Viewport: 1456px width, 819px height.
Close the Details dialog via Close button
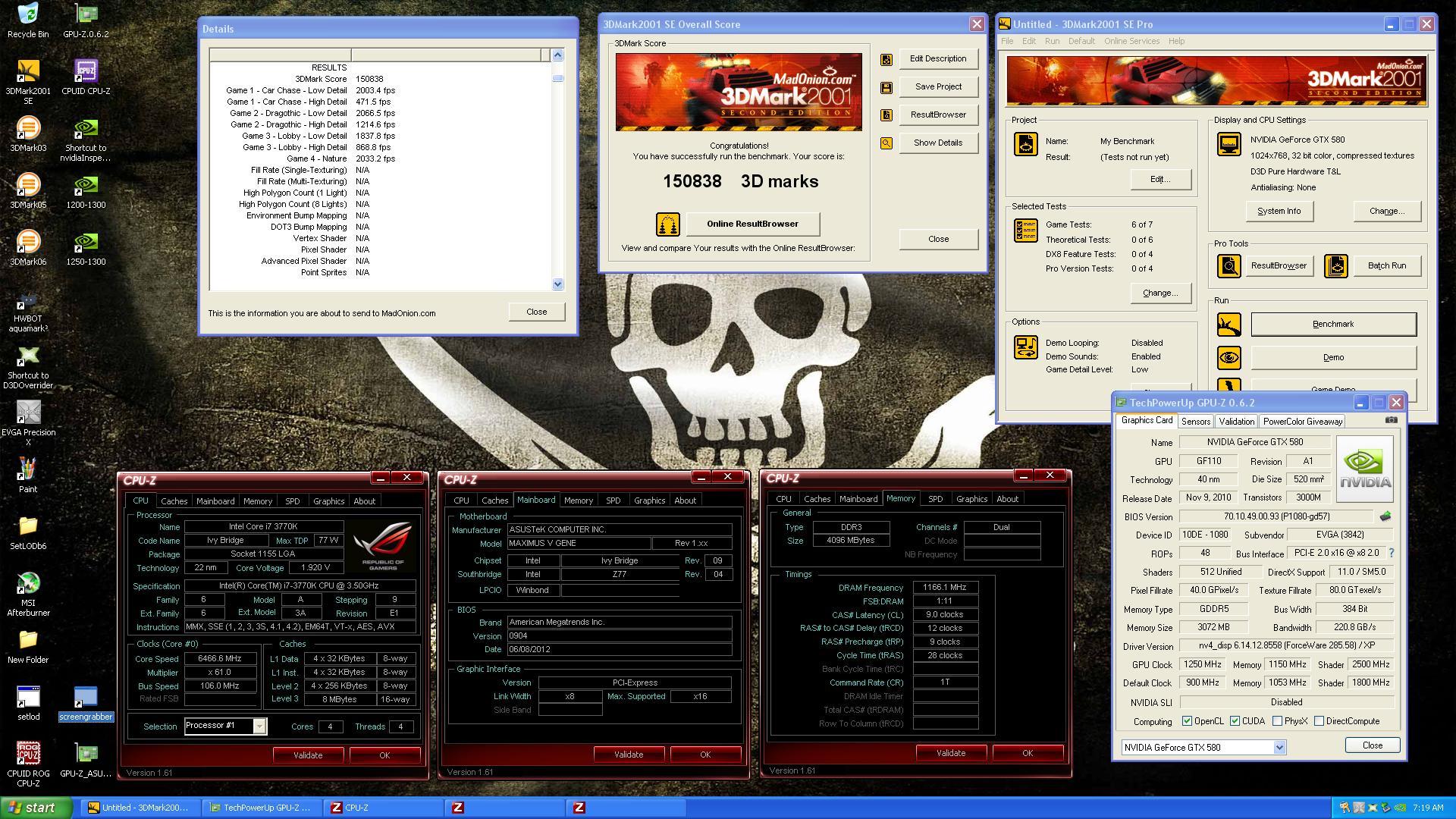click(x=536, y=312)
